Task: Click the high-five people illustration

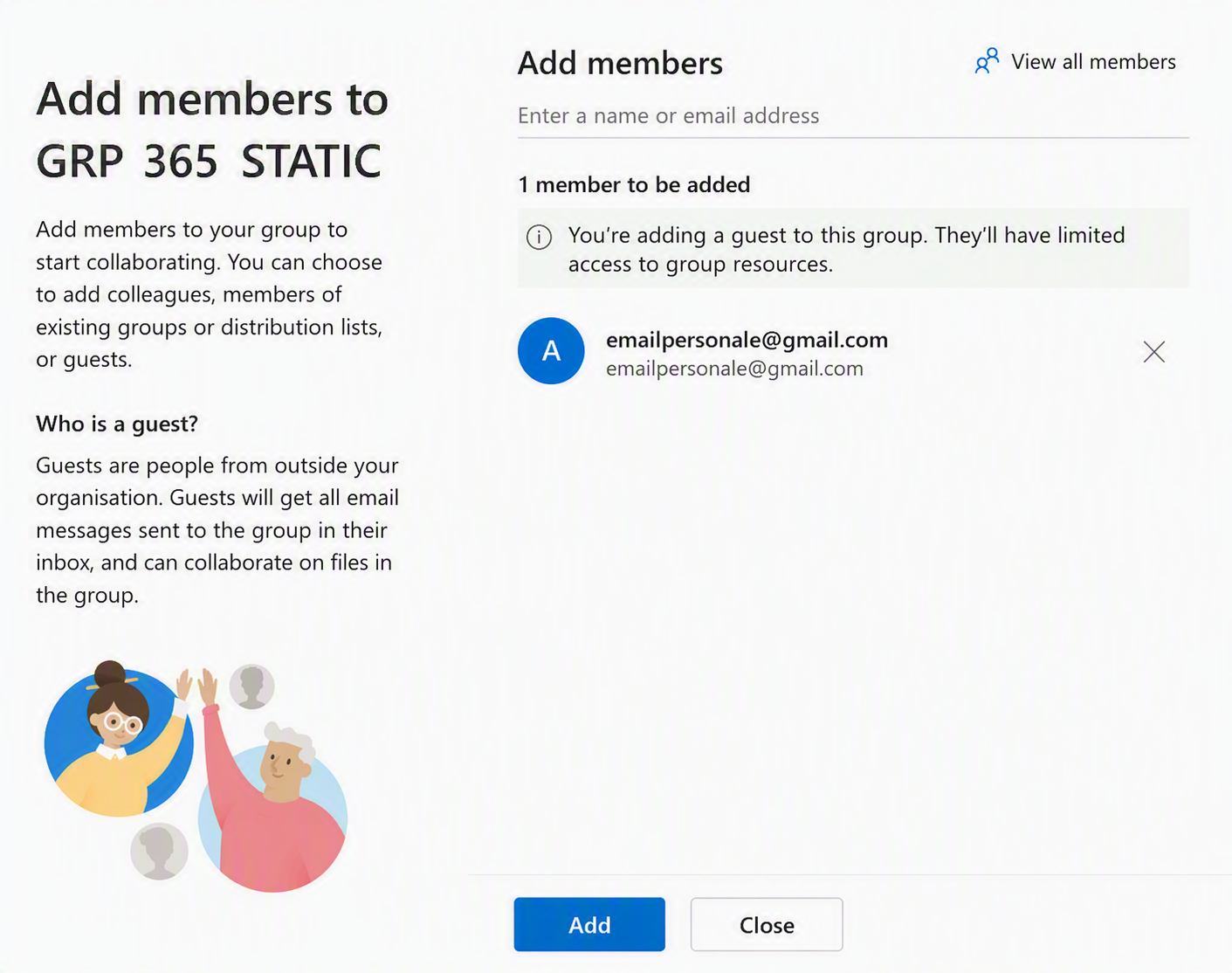Action: click(x=196, y=776)
